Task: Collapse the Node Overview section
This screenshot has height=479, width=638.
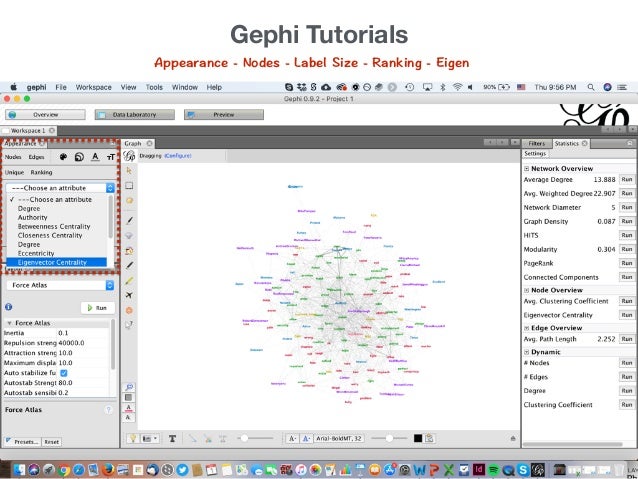Action: tap(527, 290)
